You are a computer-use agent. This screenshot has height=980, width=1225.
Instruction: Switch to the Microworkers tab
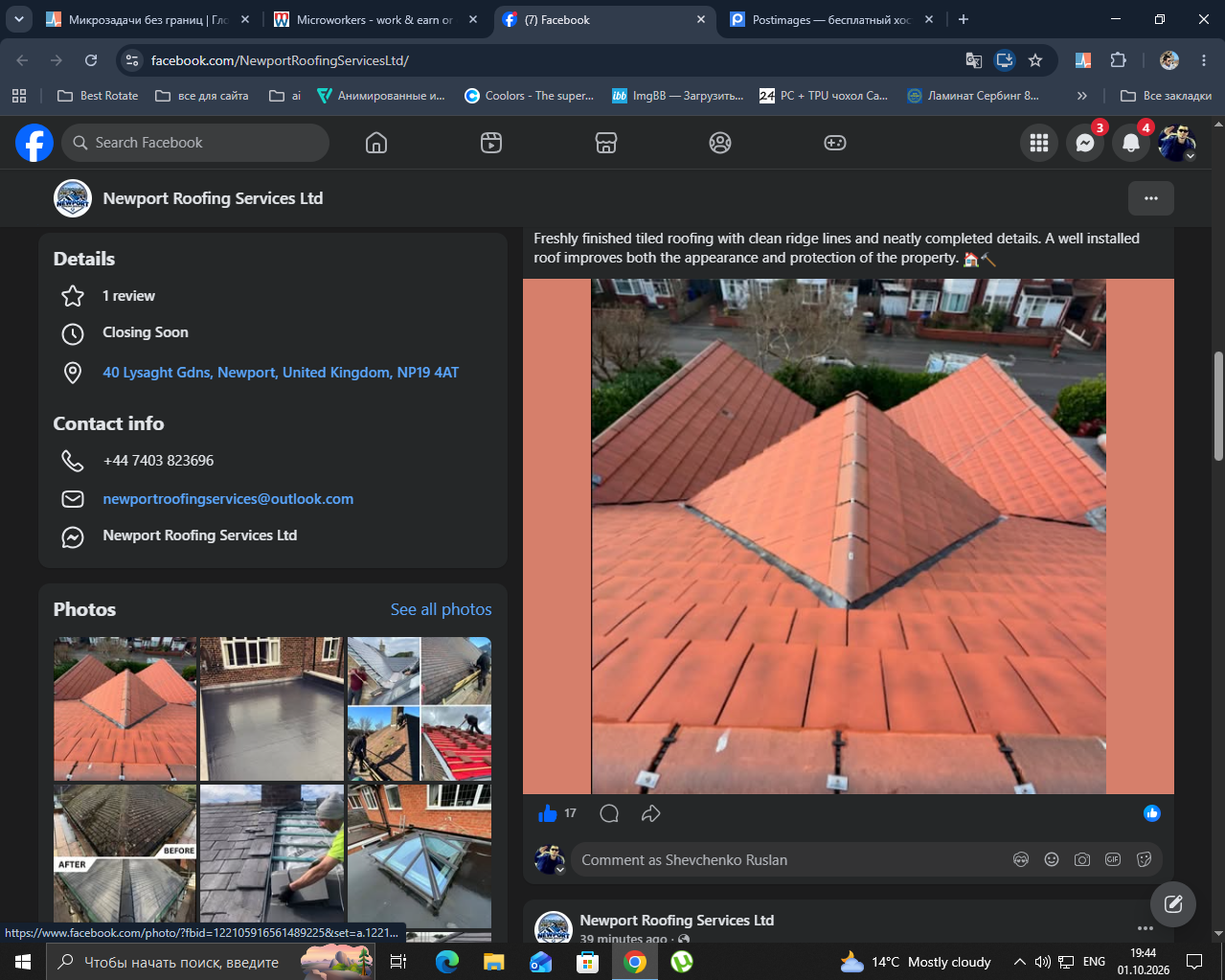[362, 19]
